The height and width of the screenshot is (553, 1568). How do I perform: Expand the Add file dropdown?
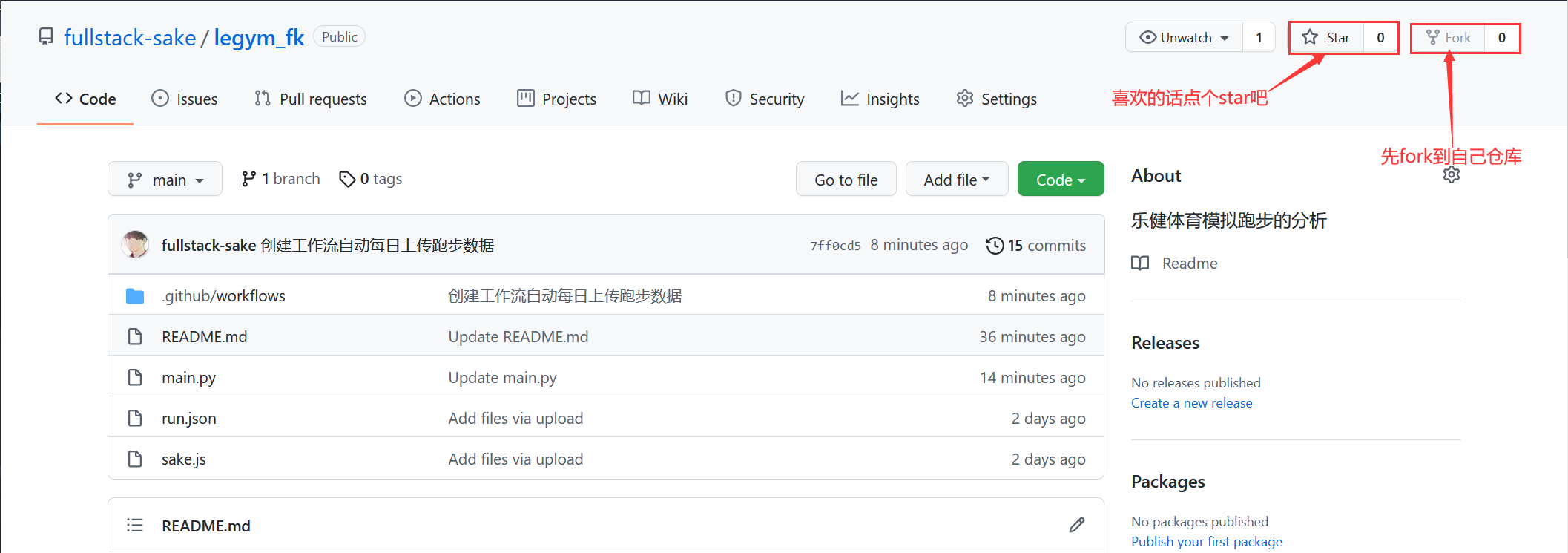956,179
